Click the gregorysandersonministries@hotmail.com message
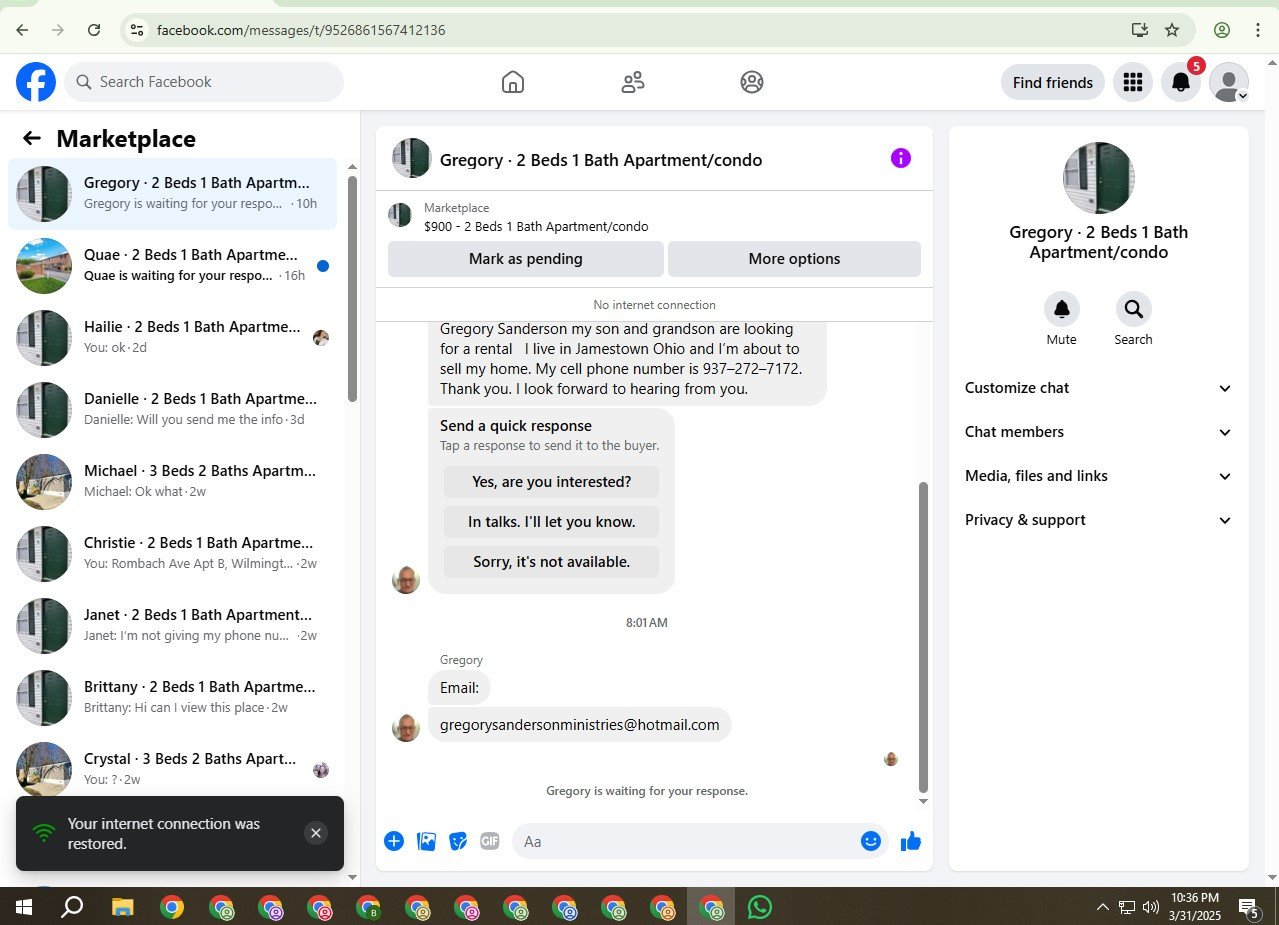 click(580, 725)
